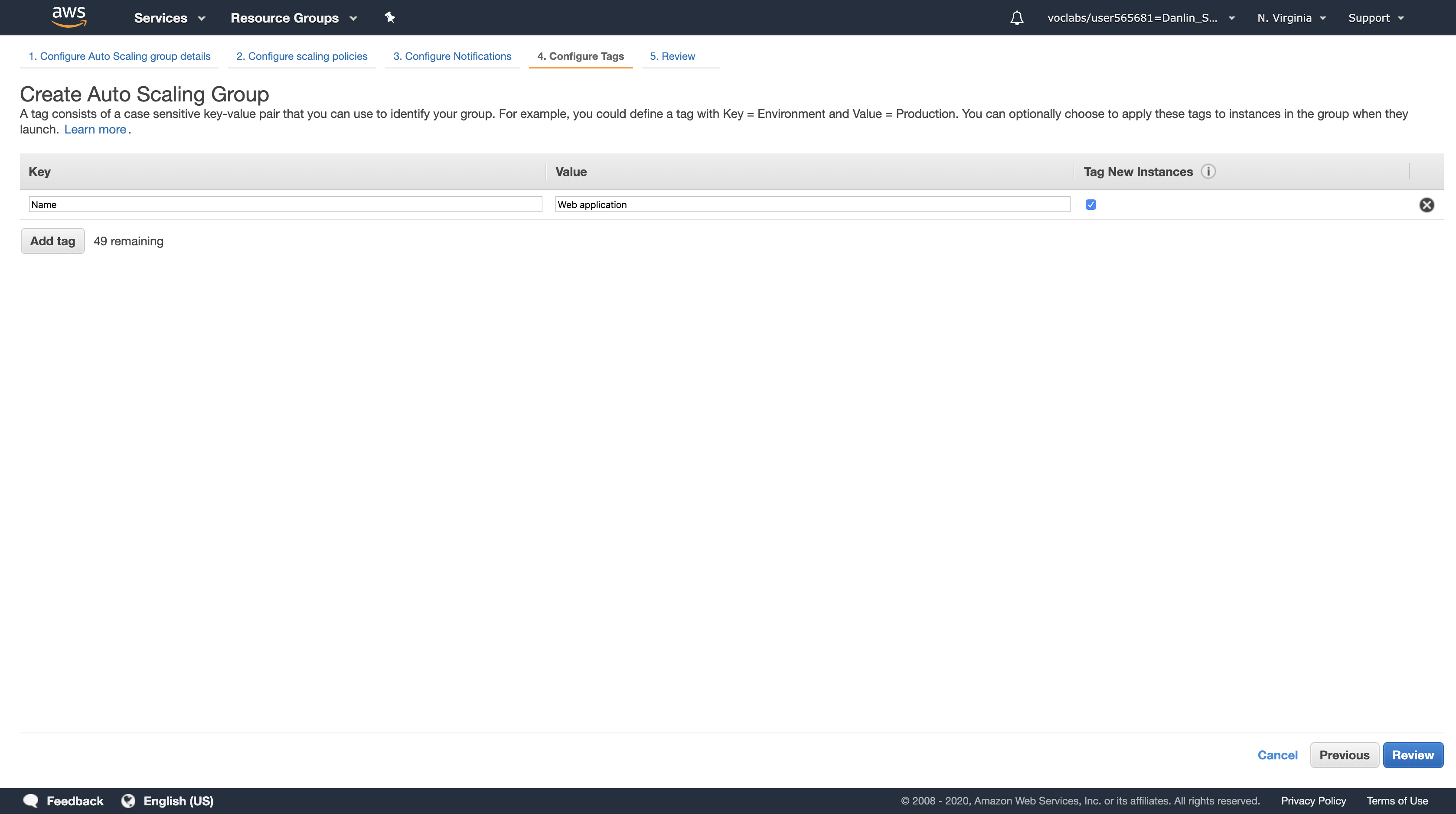Screen dimensions: 1456x814
Task: Click the Tag New Instances info icon
Action: point(1208,171)
